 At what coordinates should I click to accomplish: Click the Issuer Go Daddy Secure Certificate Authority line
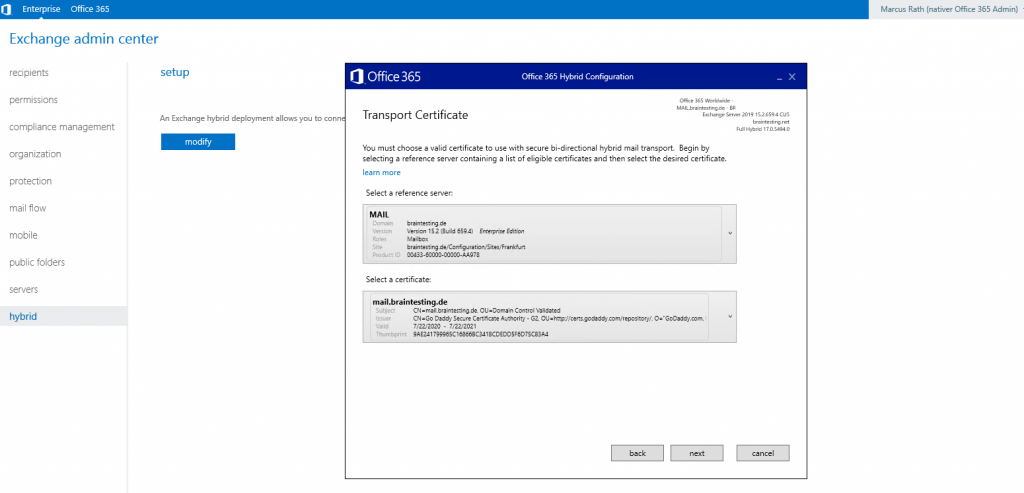click(560, 318)
